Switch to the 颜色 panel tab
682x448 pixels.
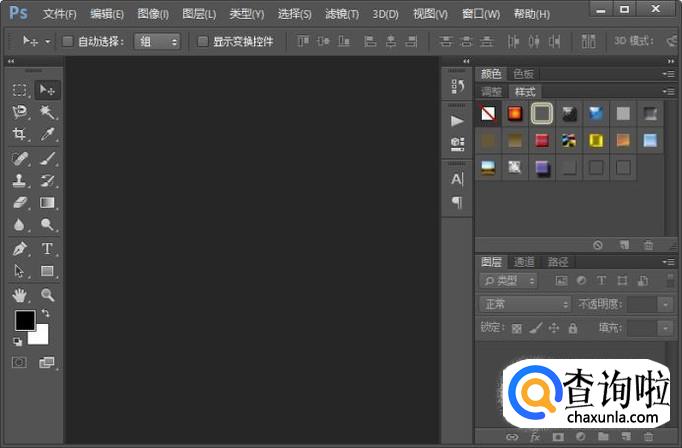click(x=491, y=74)
